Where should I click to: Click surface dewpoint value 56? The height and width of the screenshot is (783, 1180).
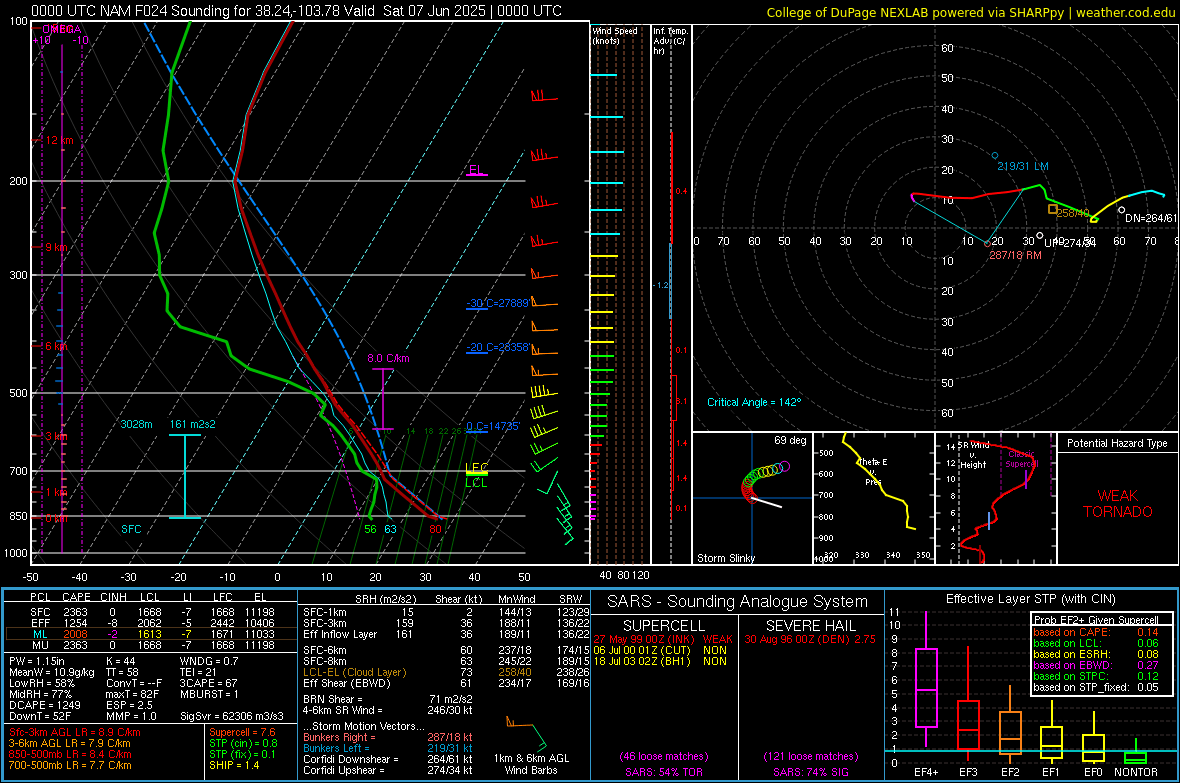[370, 529]
